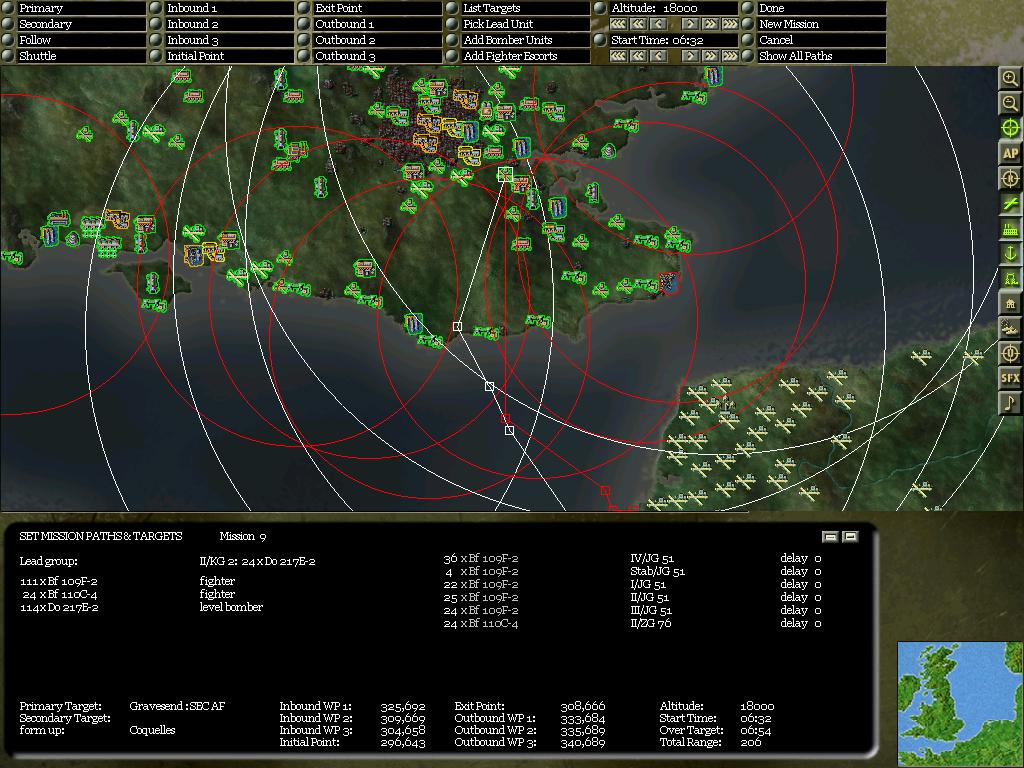The image size is (1024, 768).
Task: Toggle the green crosshair target display
Action: (1010, 127)
